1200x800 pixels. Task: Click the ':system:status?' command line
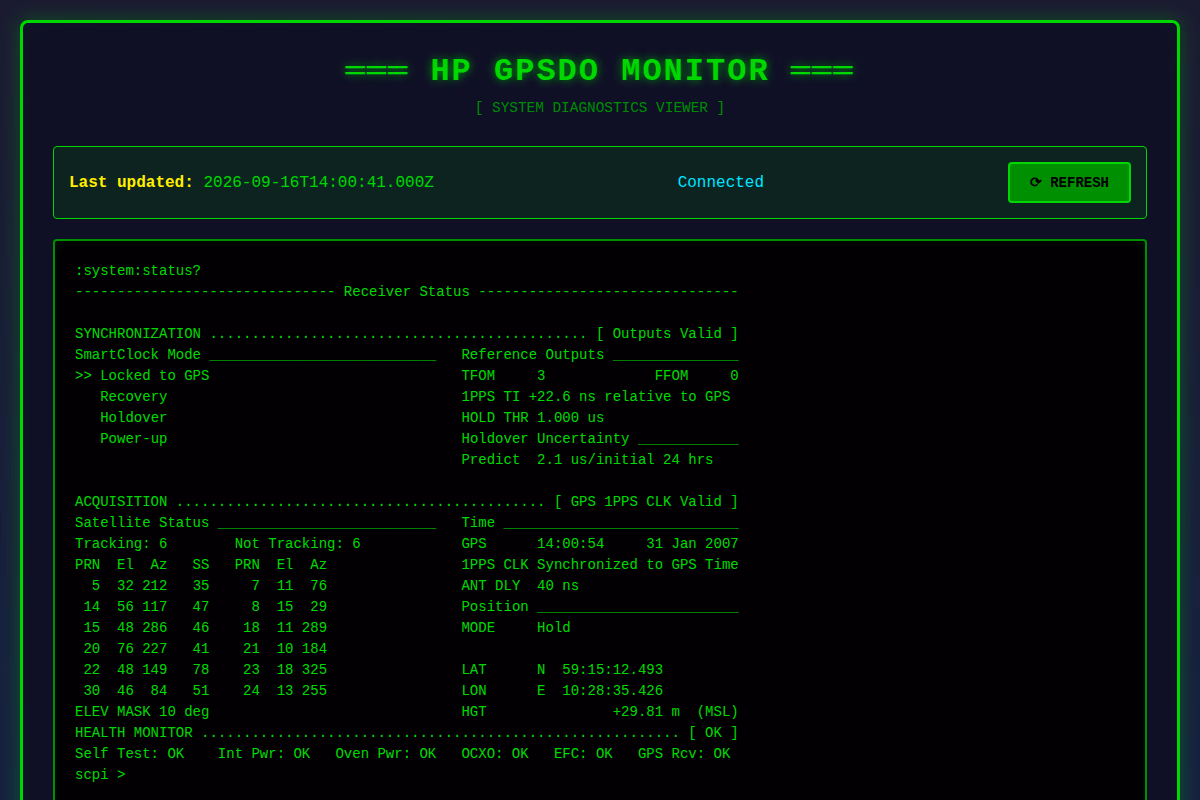(x=138, y=271)
